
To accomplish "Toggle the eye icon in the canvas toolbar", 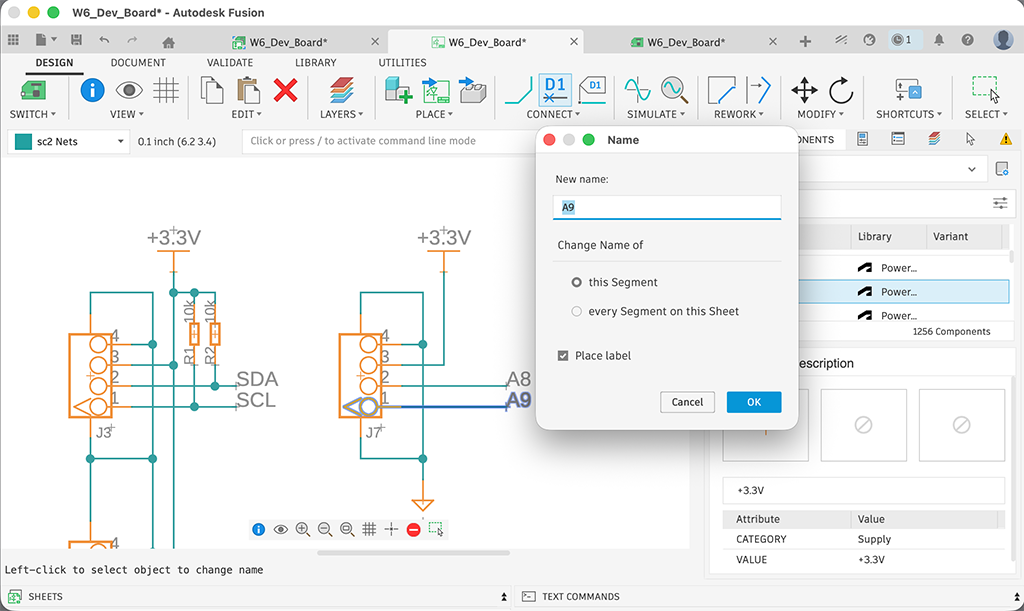I will (x=280, y=529).
